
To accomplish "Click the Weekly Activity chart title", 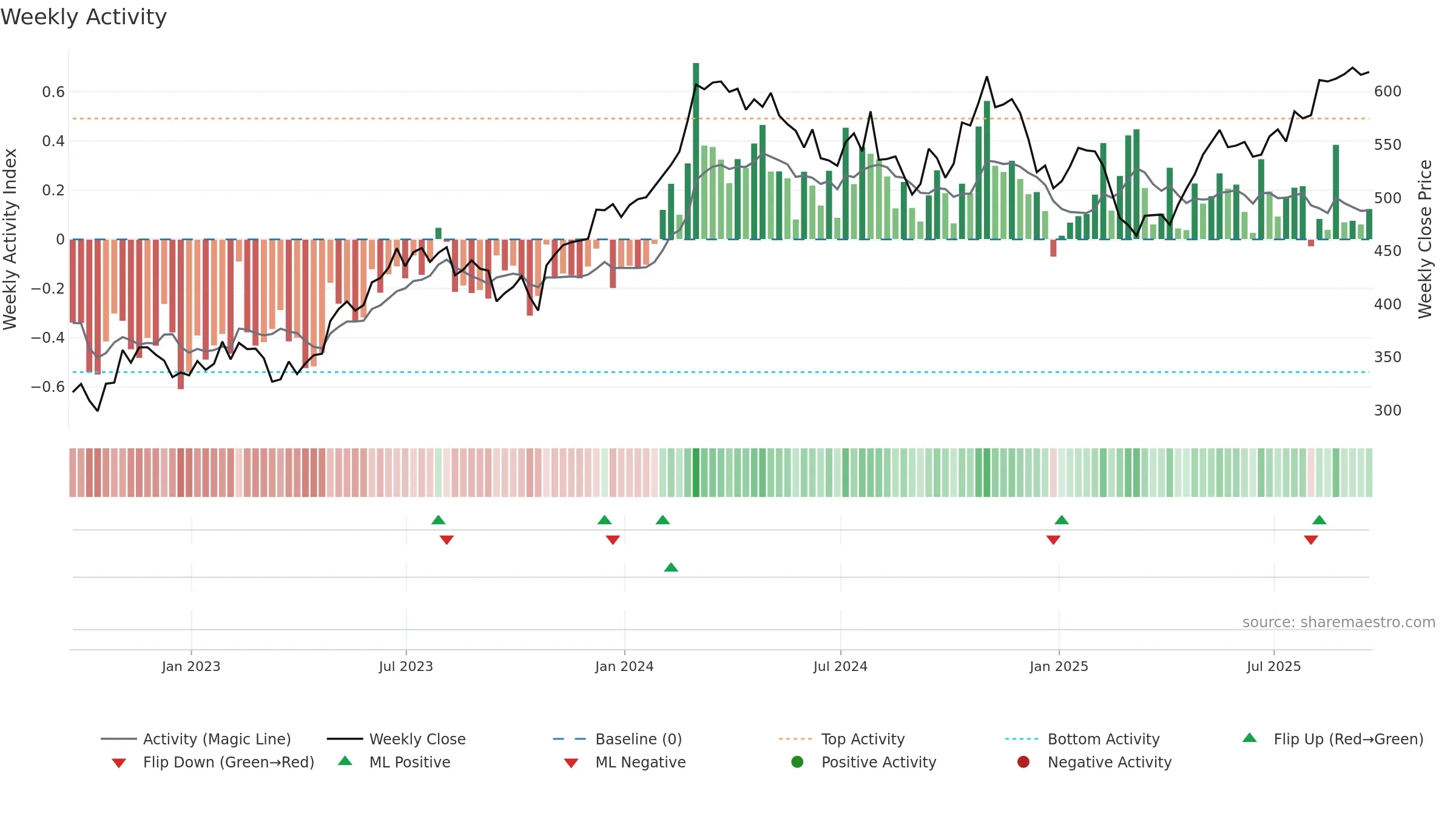I will coord(84,17).
